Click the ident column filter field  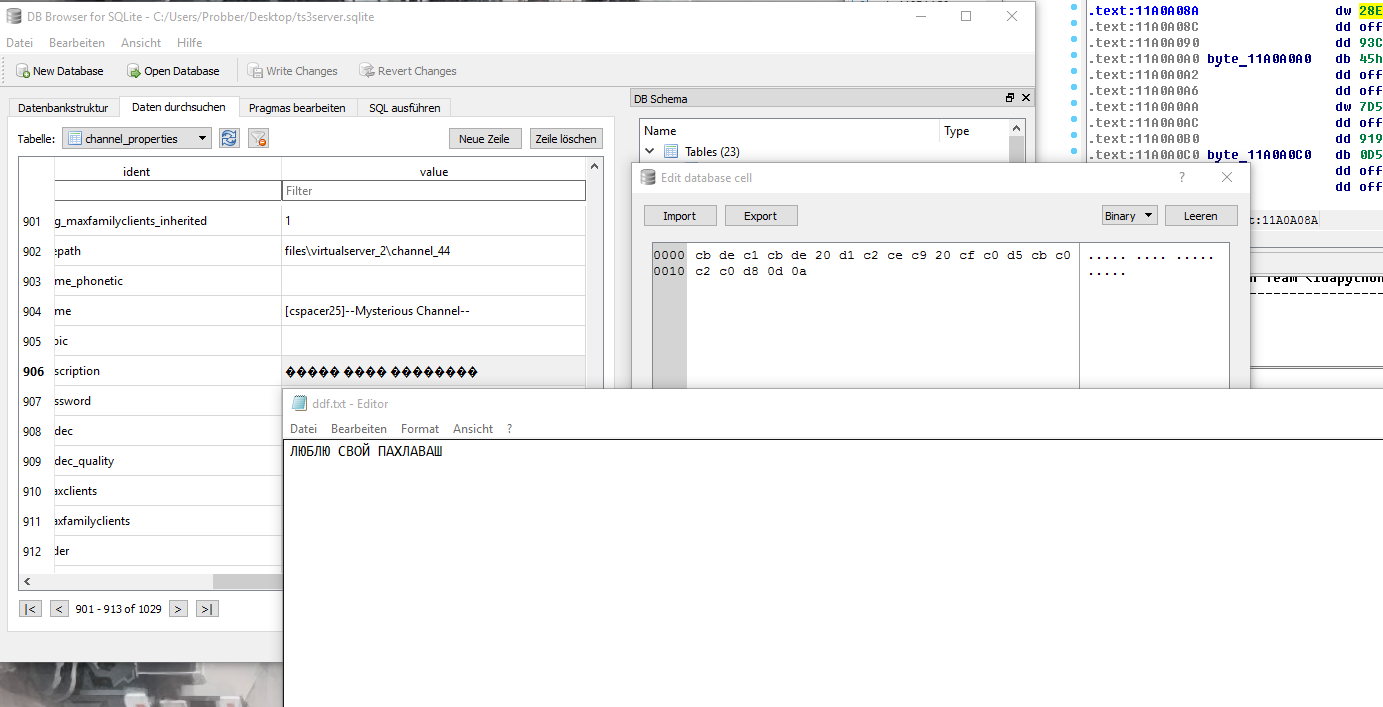tap(168, 190)
